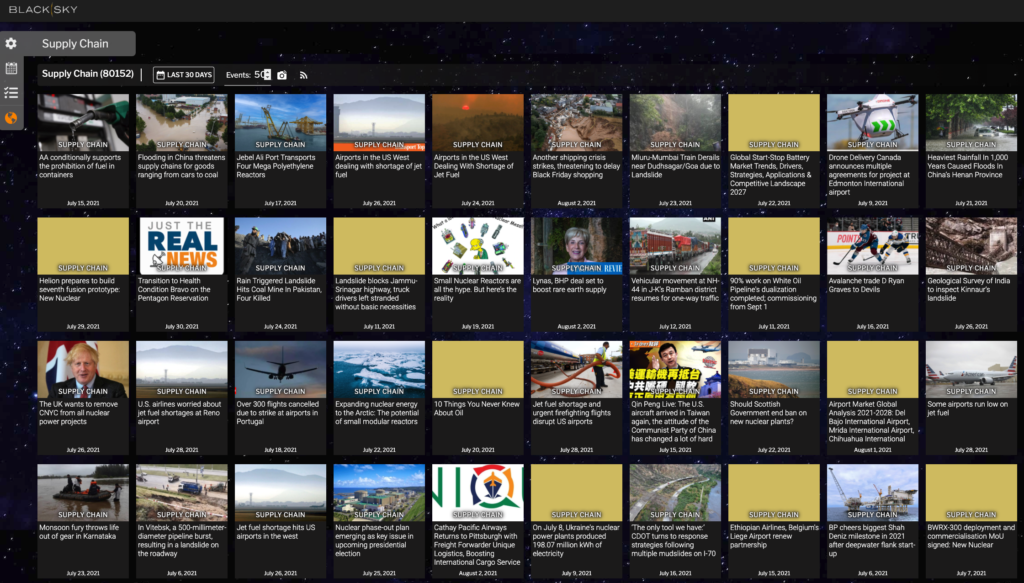Open the Expanding nuclear energy Arctic article
Viewport: 1024px width, 583px height.
click(379, 410)
